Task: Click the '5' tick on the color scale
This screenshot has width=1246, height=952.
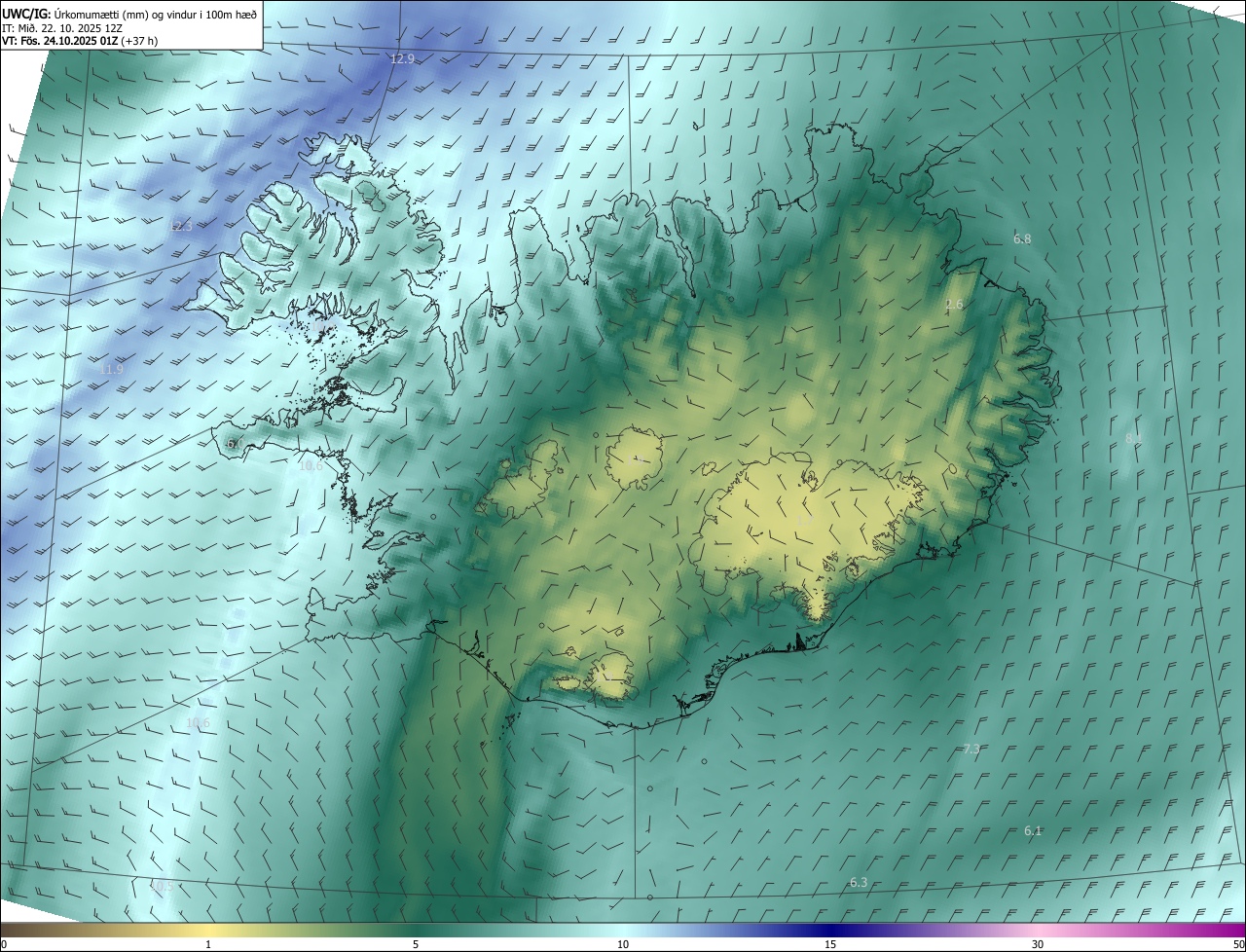Action: click(x=416, y=945)
